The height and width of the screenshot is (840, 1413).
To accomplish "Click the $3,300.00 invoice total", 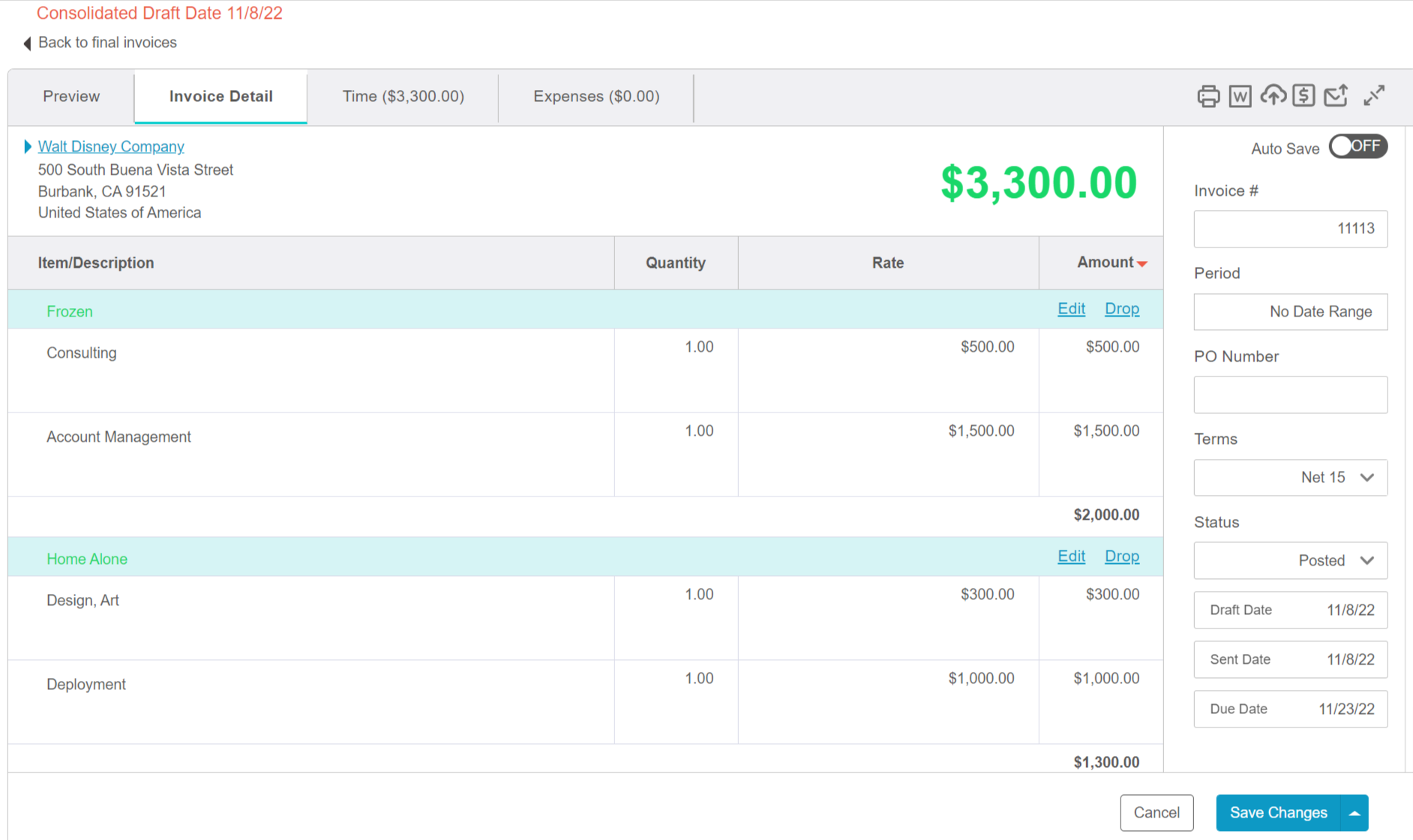I will coord(1039,183).
